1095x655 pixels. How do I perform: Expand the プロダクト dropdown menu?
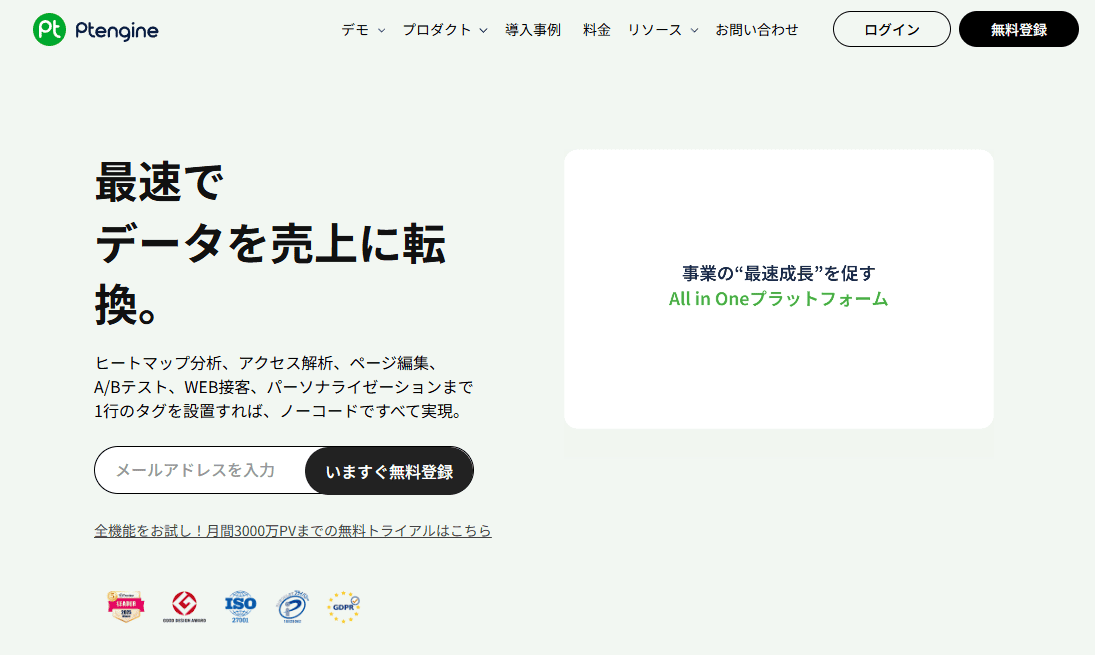[x=445, y=30]
